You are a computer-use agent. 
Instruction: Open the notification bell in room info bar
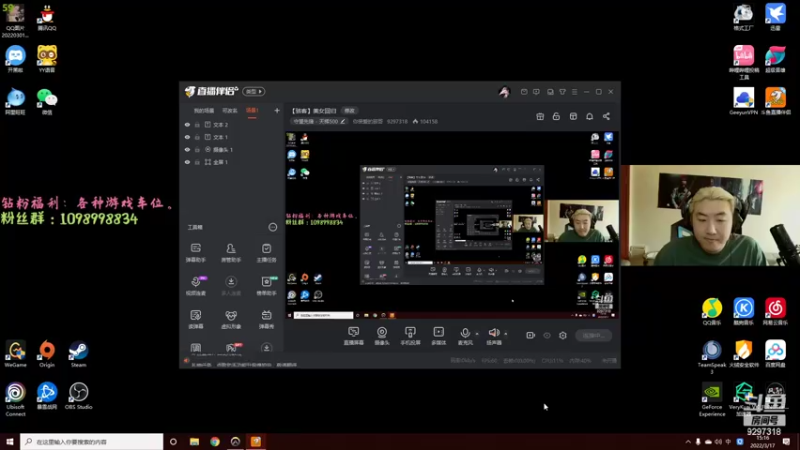[589, 116]
